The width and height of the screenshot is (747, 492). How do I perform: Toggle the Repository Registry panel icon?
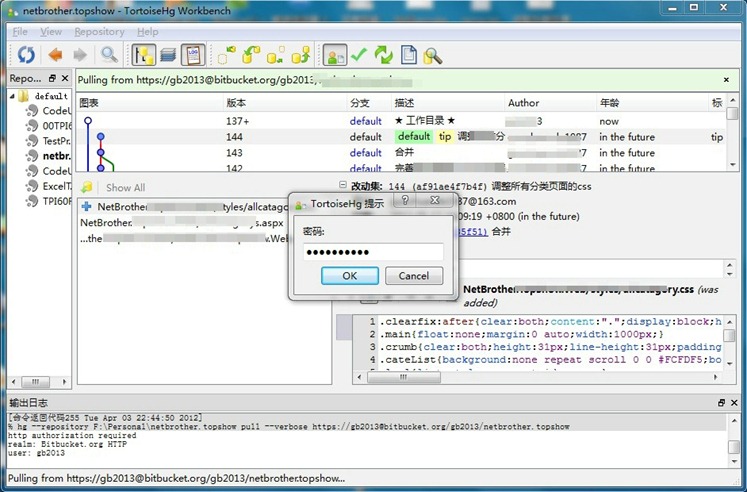(x=143, y=55)
